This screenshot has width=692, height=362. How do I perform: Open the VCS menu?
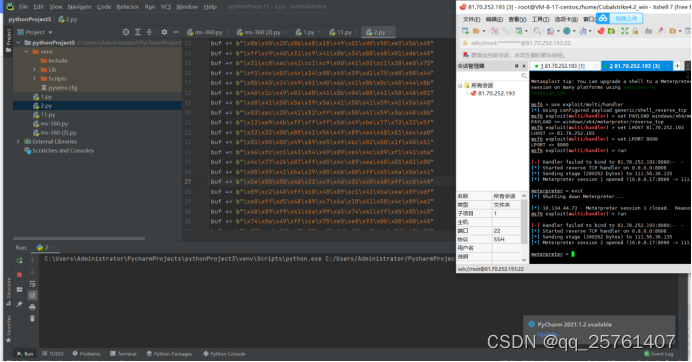pos(166,7)
